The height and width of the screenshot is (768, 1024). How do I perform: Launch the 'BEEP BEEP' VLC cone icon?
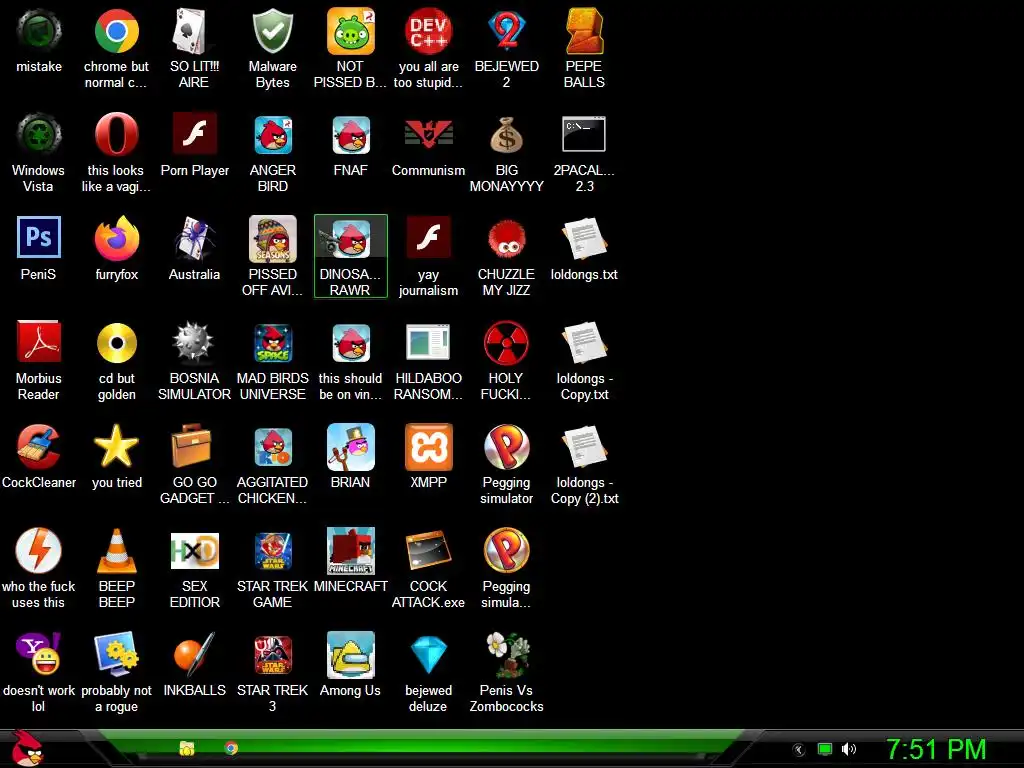click(116, 551)
